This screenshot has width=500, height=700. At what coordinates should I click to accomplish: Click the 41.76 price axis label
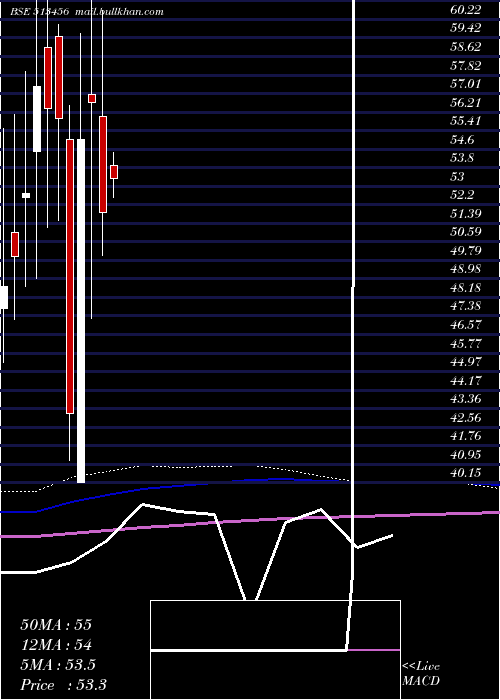tap(466, 436)
